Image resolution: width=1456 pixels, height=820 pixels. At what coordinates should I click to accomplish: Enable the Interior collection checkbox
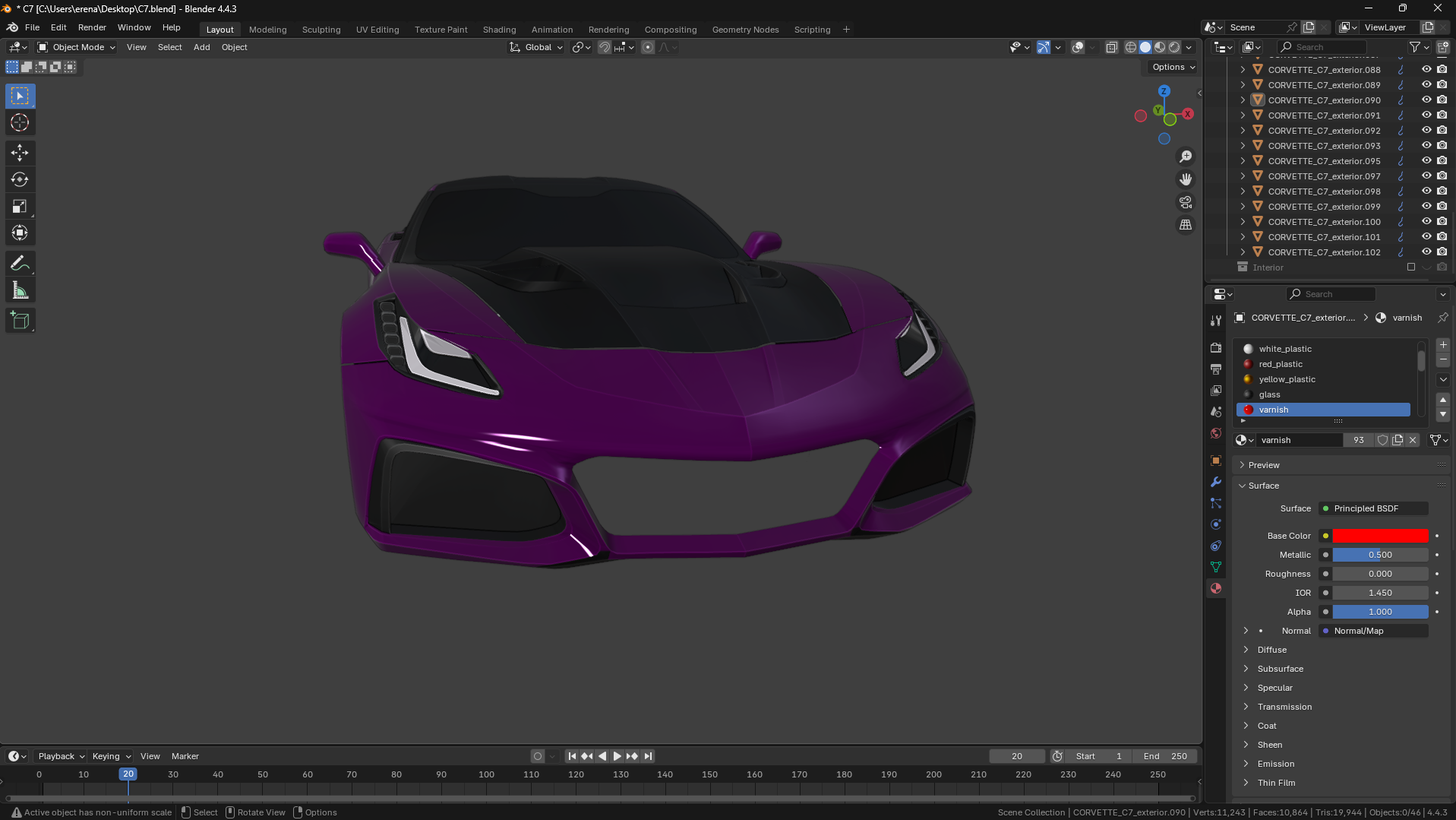click(x=1411, y=267)
